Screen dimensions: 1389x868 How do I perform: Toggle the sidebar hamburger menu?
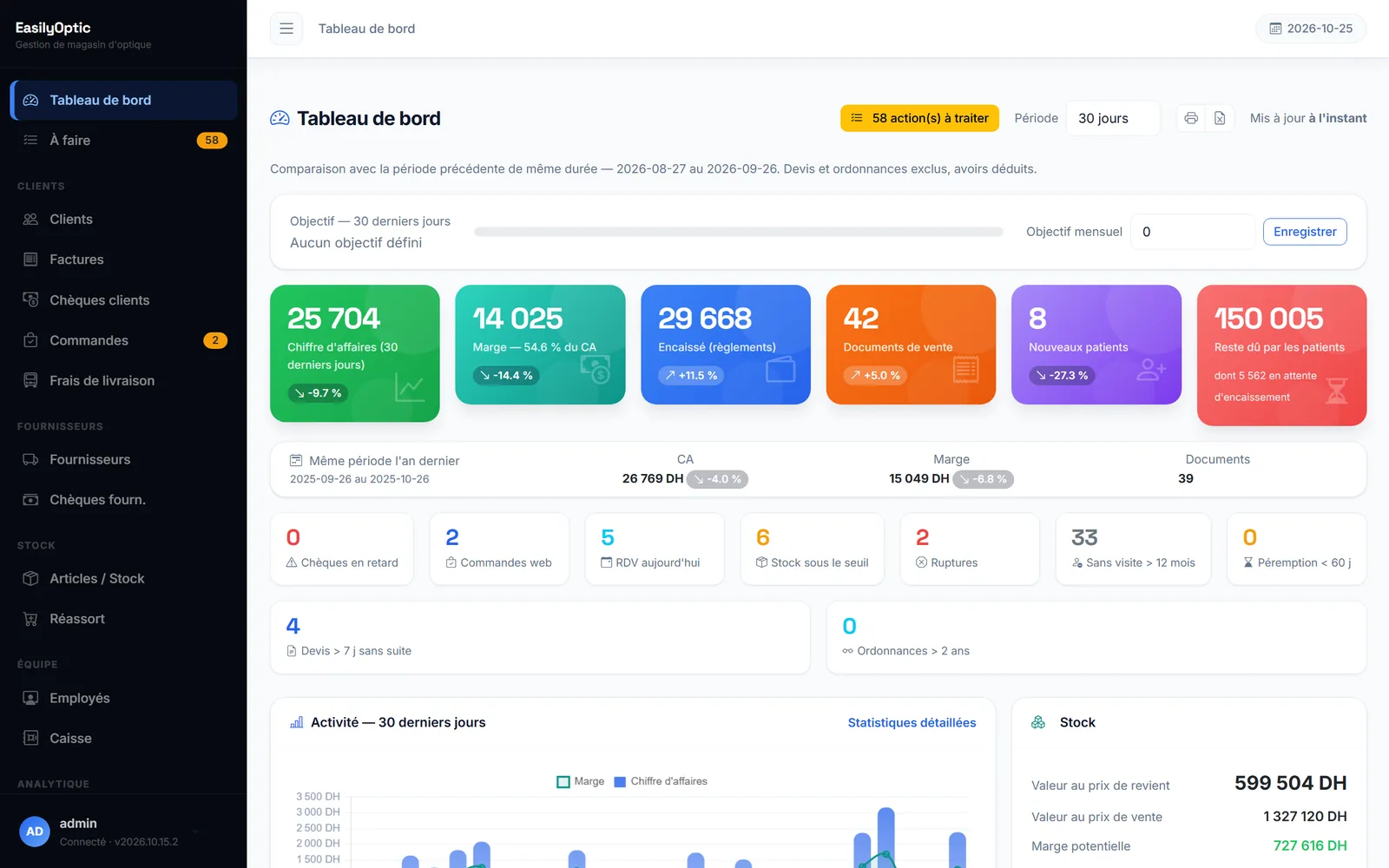286,29
